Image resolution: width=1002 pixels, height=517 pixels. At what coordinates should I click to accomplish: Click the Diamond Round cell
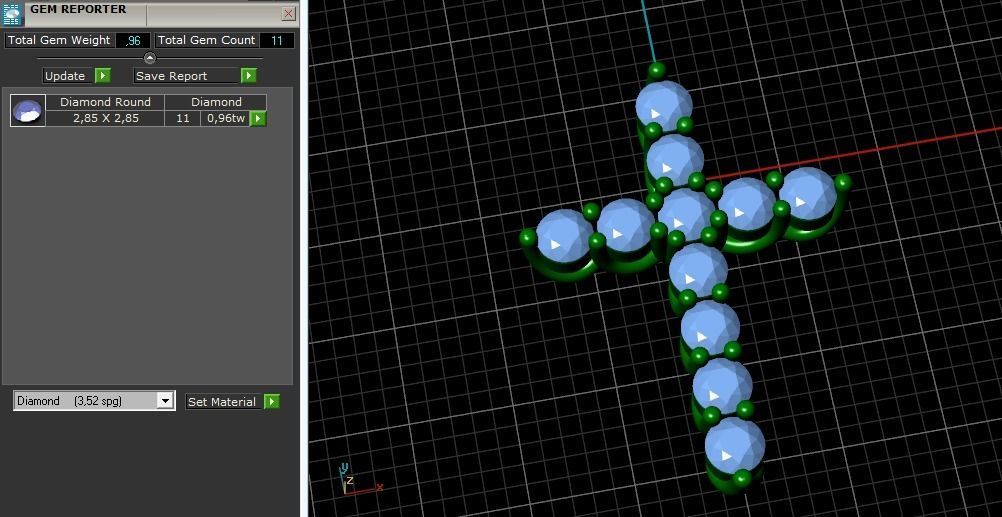point(105,102)
